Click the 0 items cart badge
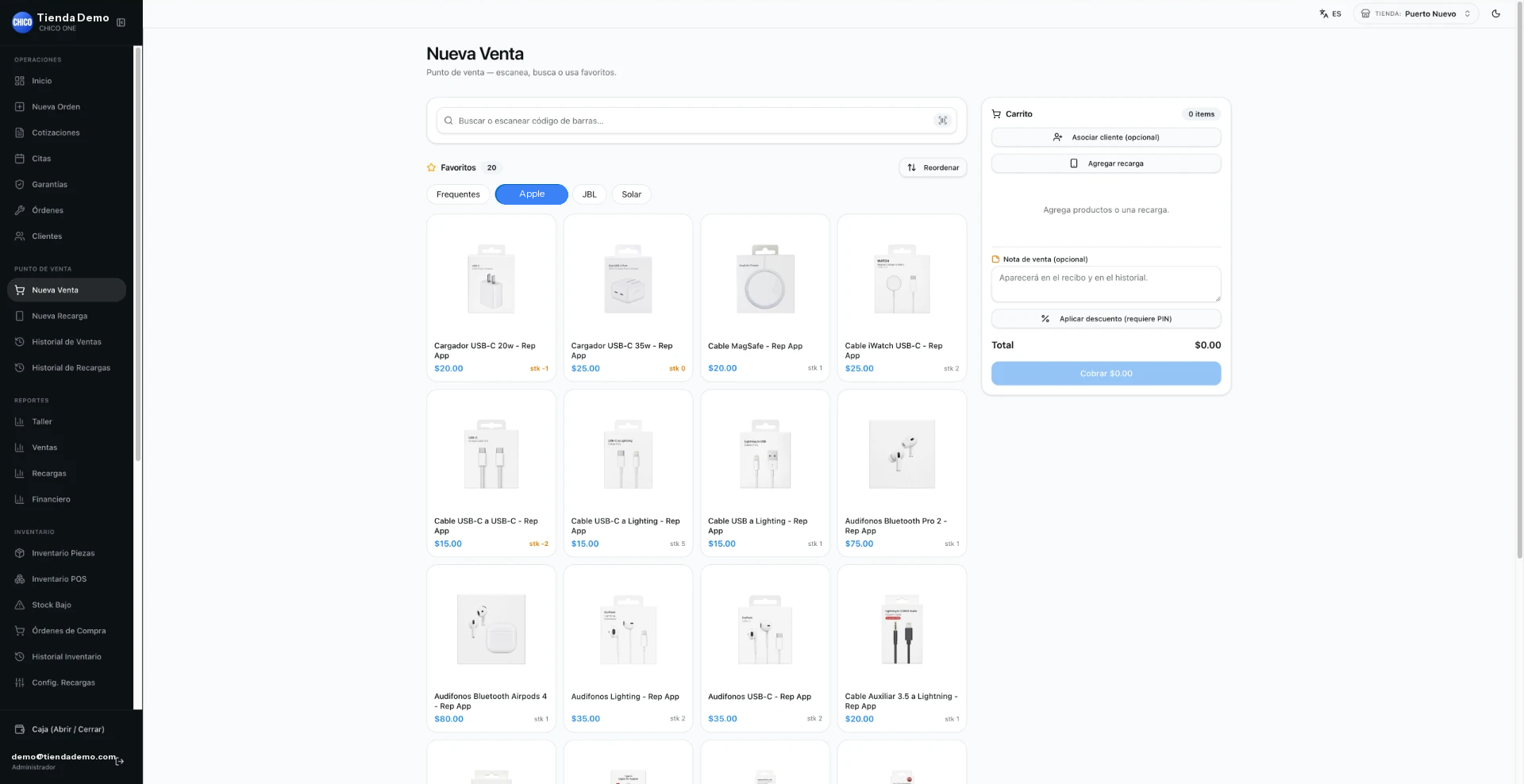This screenshot has width=1524, height=784. pos(1201,114)
